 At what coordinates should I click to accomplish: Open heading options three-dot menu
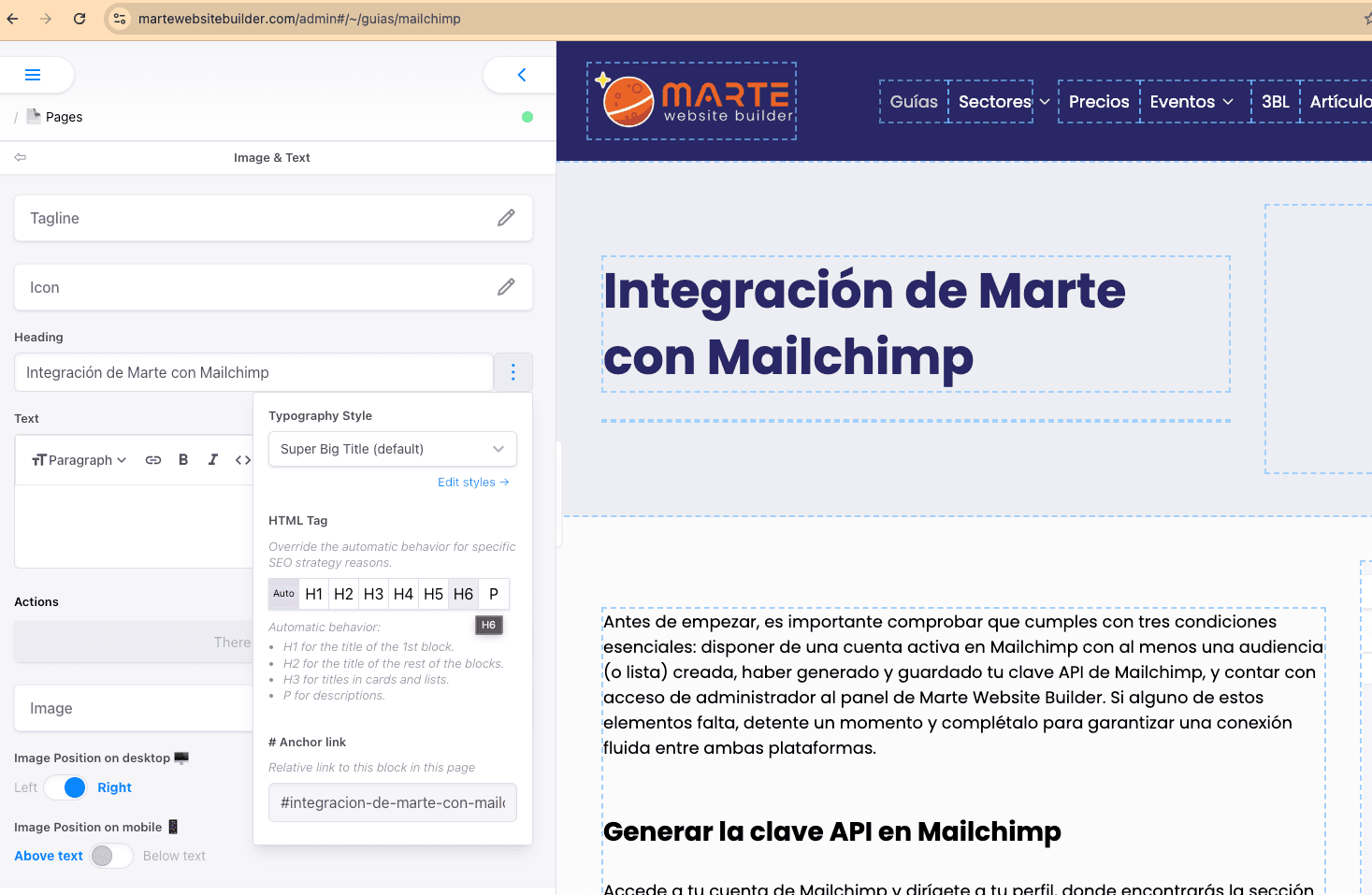[513, 372]
